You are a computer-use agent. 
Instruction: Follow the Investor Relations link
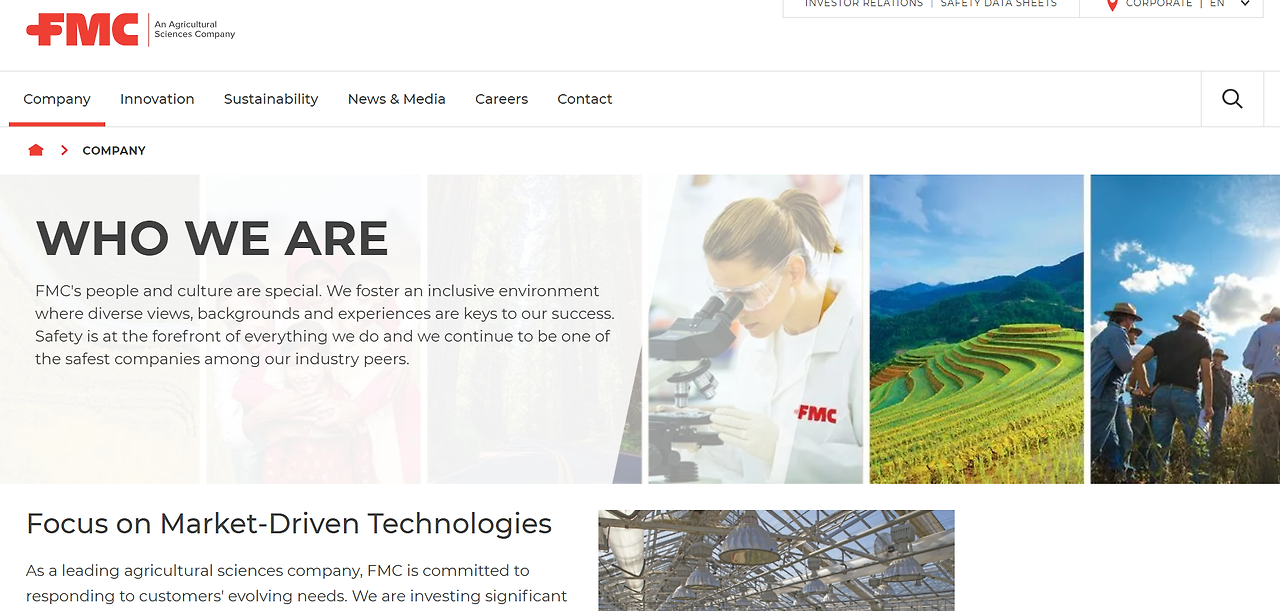coord(864,4)
